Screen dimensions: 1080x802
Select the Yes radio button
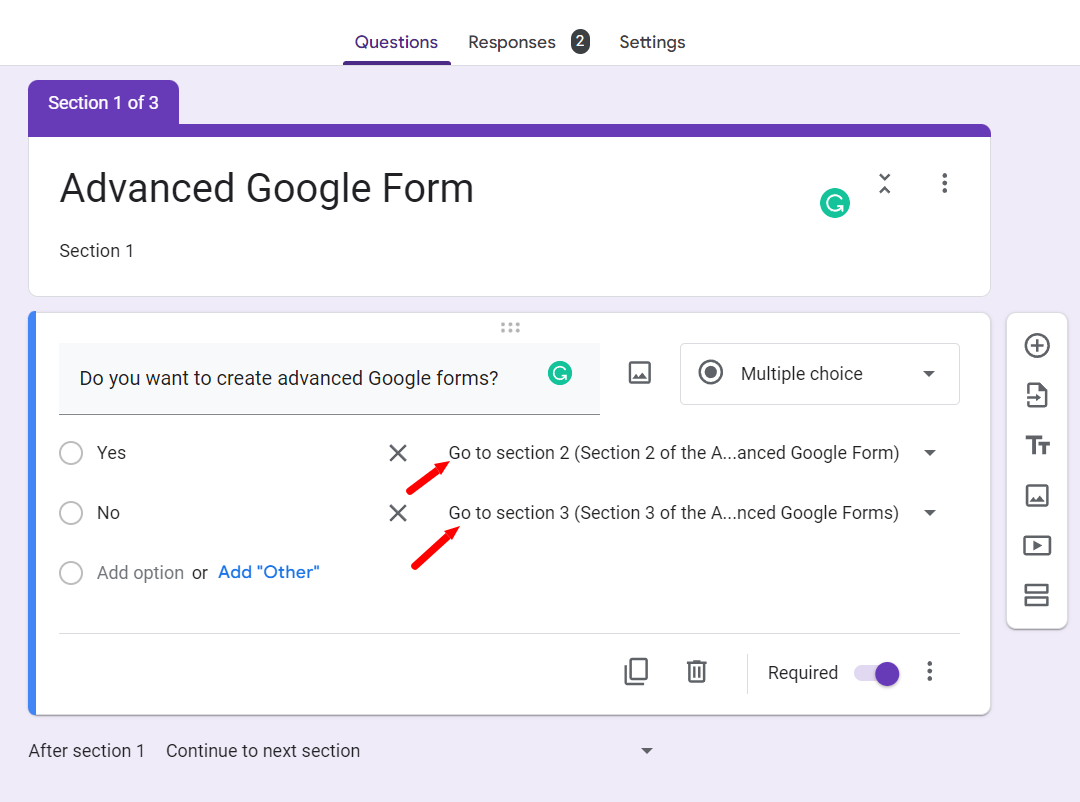71,453
